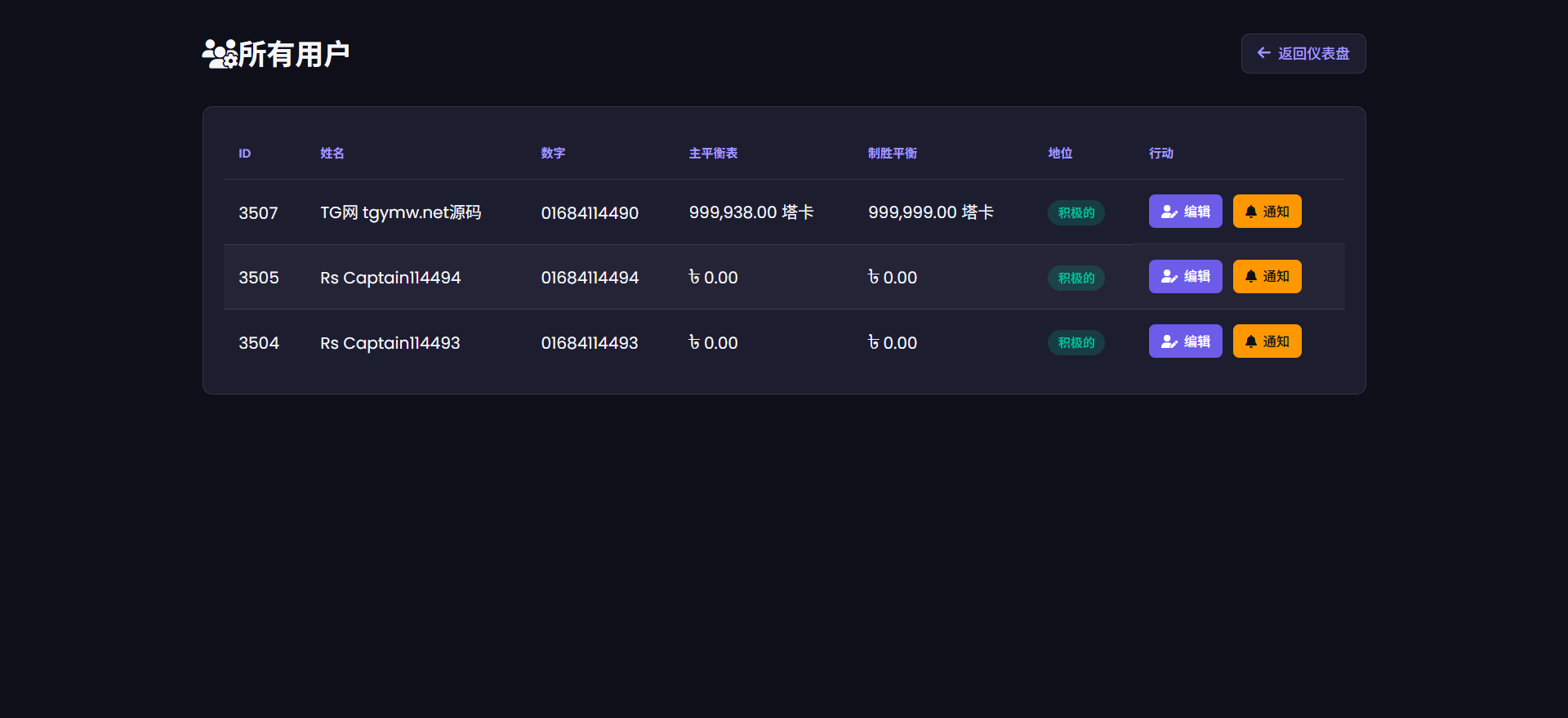Click the 999,938.00 塔卡 main balance
Image resolution: width=1568 pixels, height=718 pixels.
(x=751, y=212)
